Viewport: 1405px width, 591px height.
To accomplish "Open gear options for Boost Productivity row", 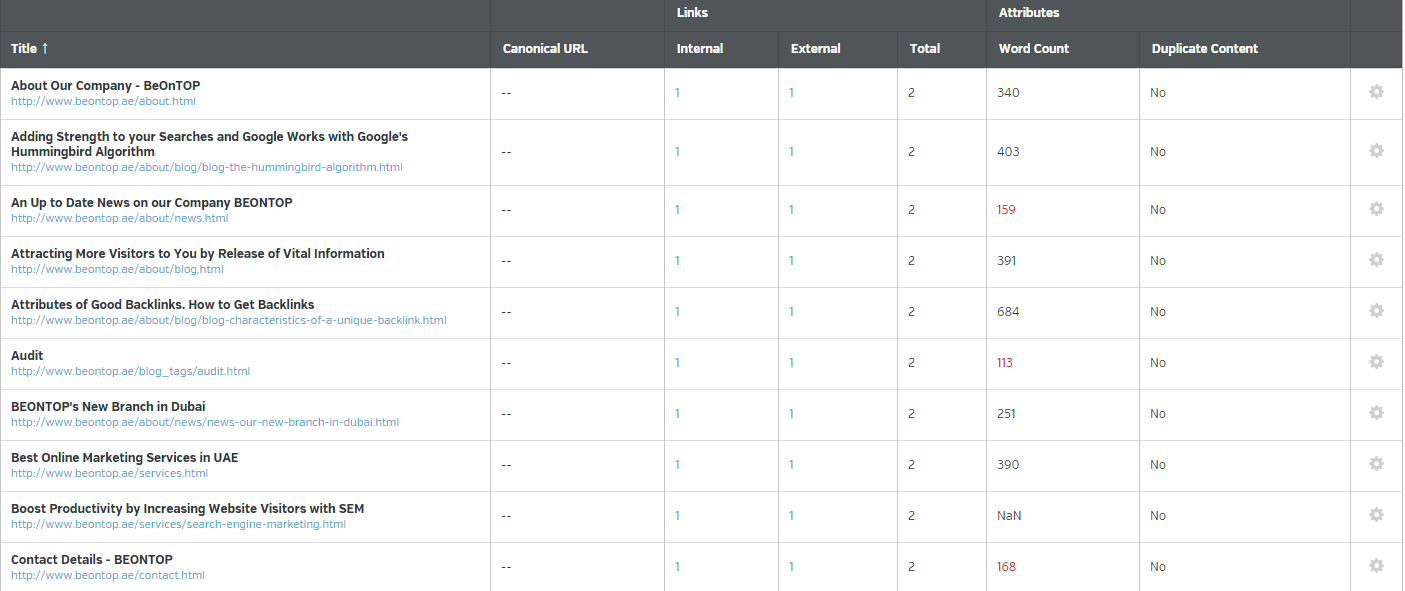I will [x=1376, y=515].
